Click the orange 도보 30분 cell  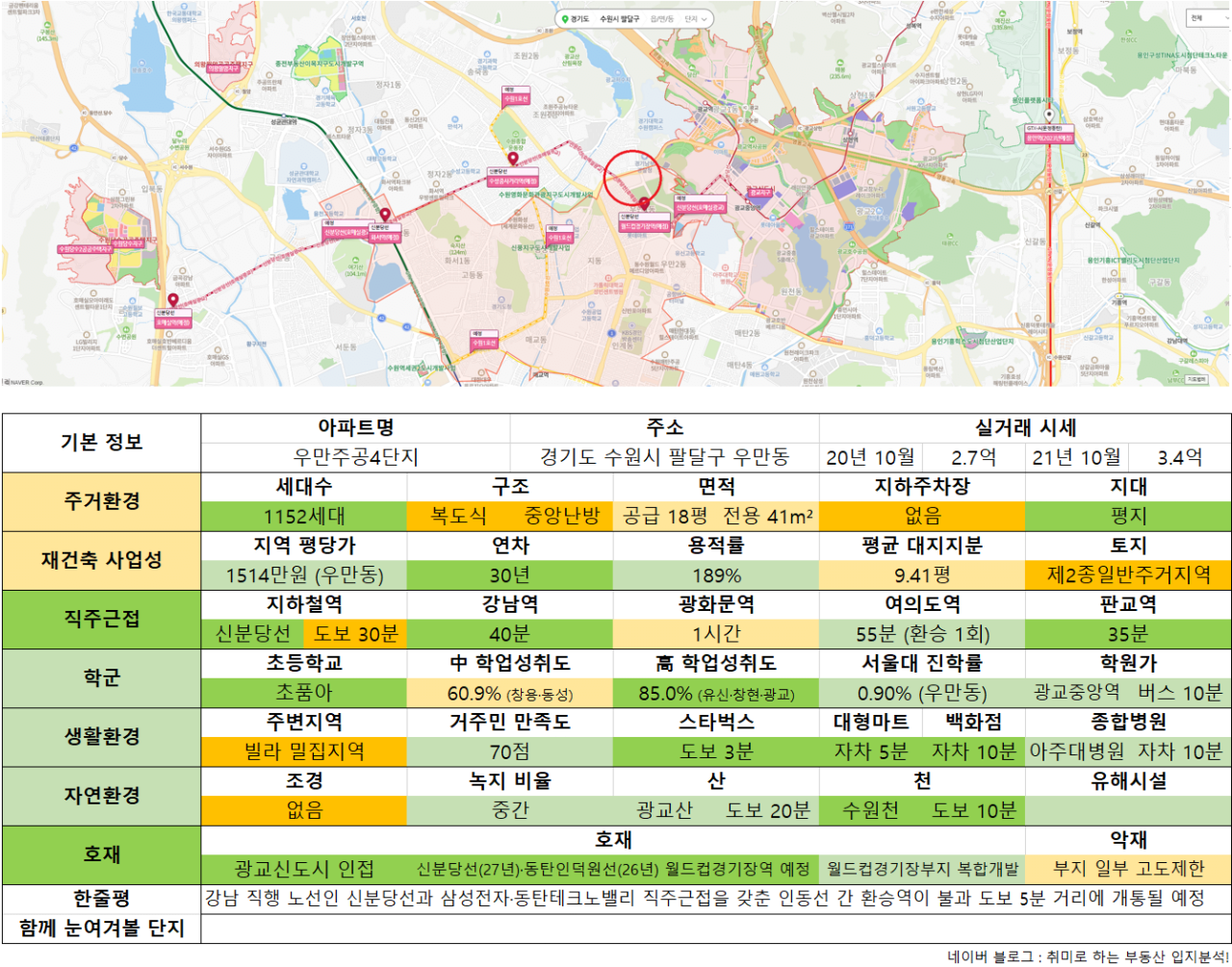tap(355, 634)
